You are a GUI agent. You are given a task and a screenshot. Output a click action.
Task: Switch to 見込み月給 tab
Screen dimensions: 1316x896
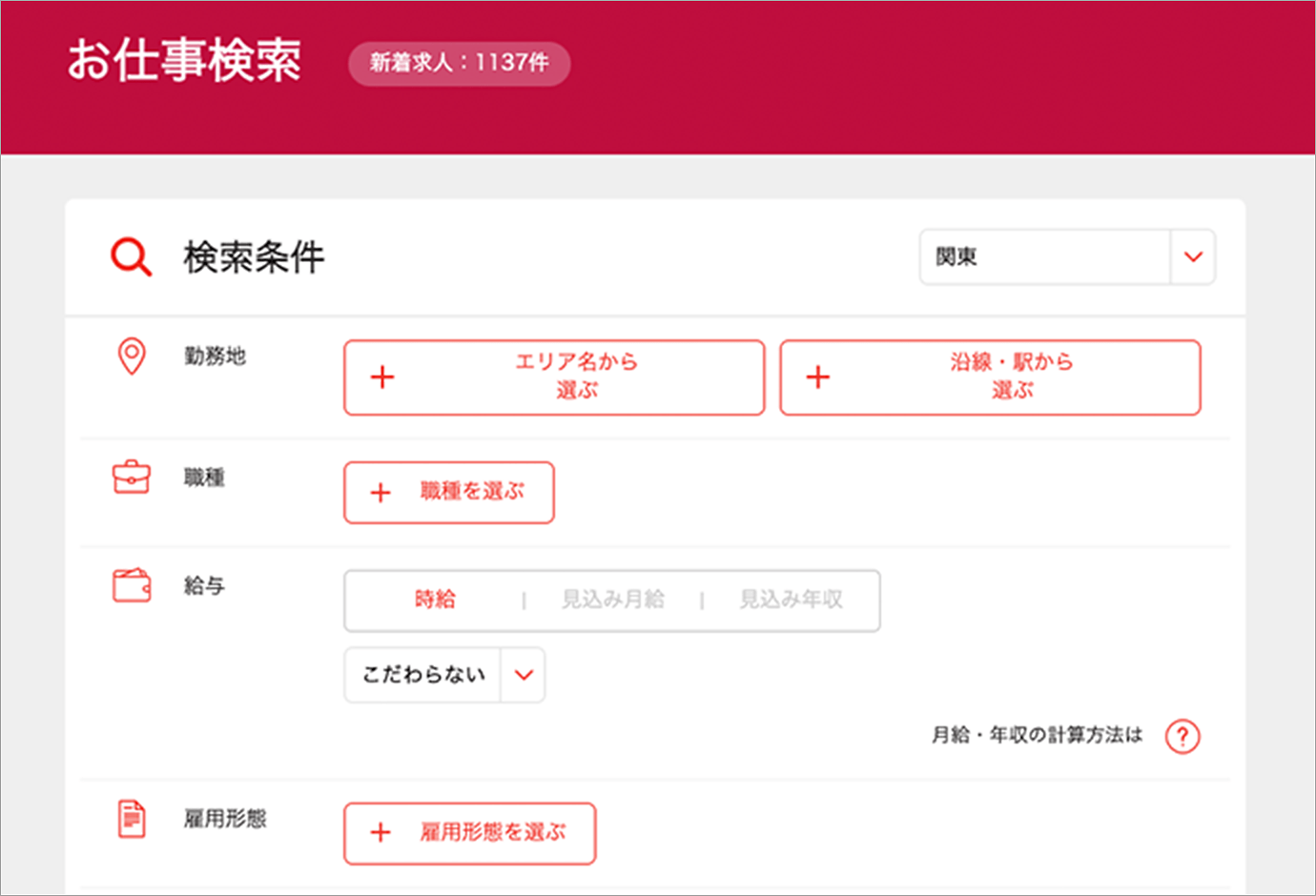tap(613, 600)
